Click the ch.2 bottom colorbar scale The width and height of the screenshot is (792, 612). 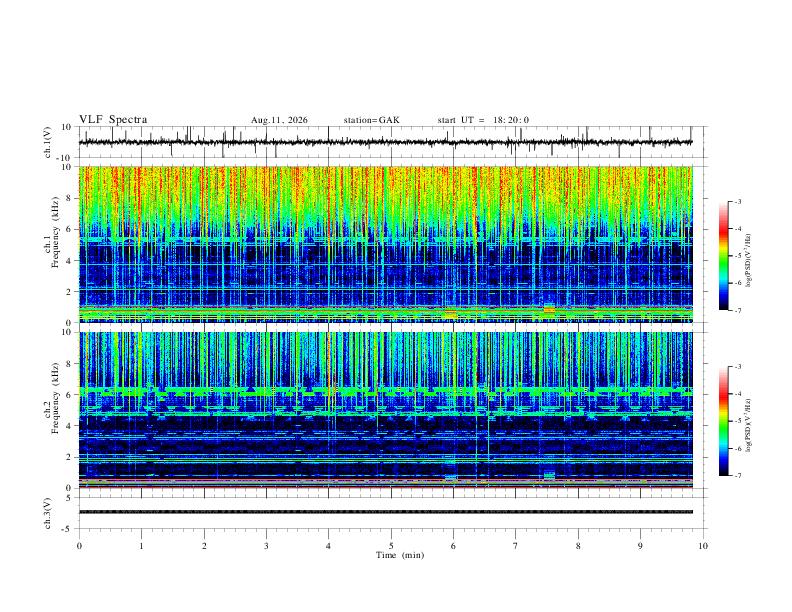(x=723, y=421)
